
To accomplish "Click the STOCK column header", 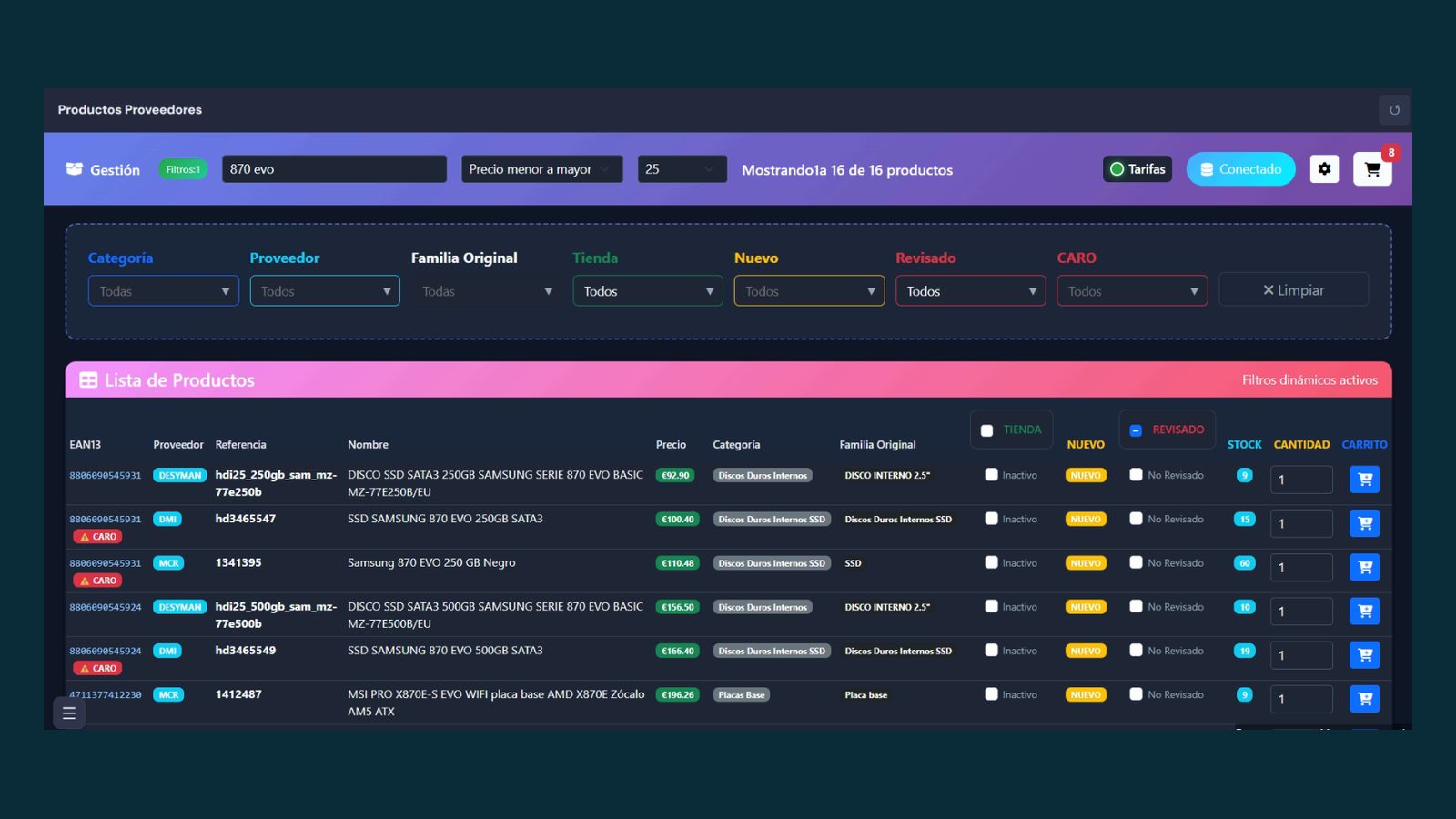I will click(x=1244, y=445).
